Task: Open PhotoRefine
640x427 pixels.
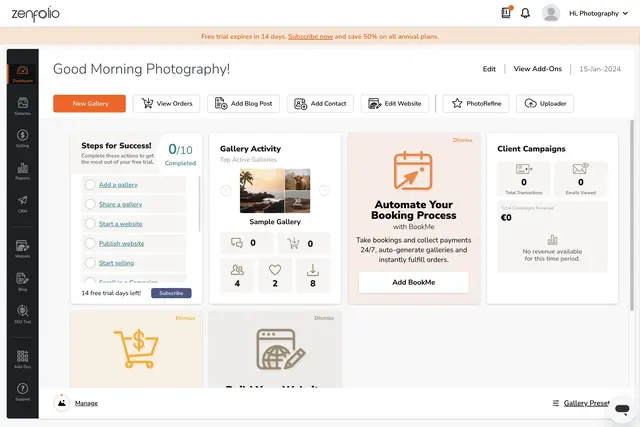Action: tap(476, 103)
